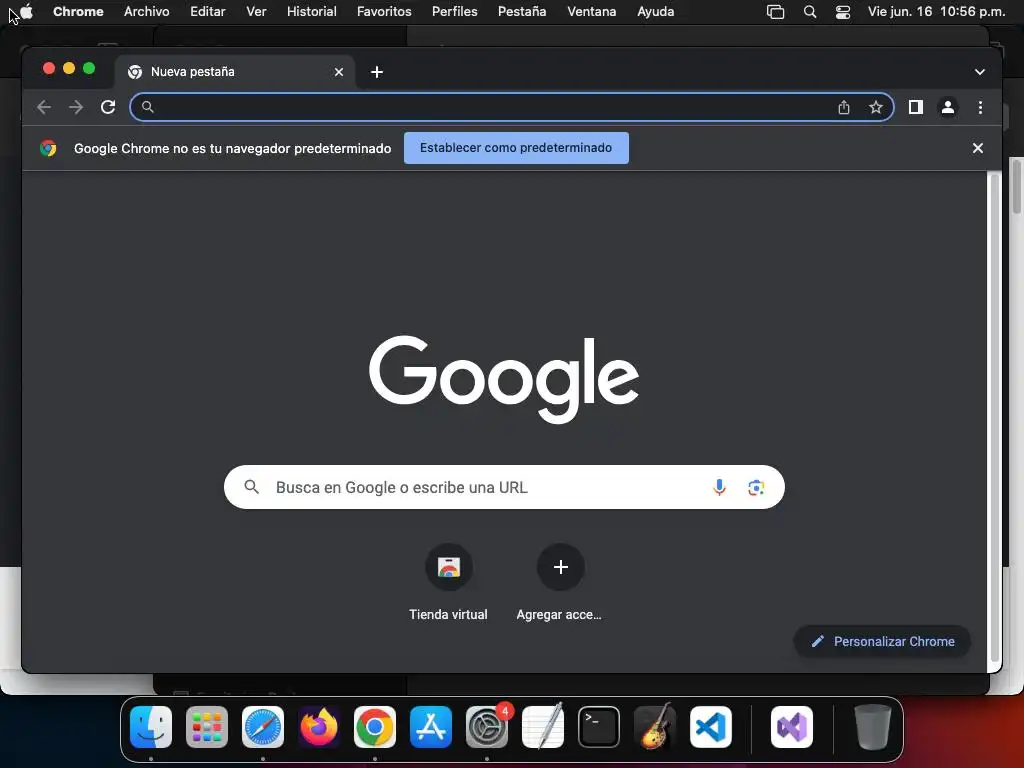
Task: Open a new tab with plus button
Action: (377, 72)
